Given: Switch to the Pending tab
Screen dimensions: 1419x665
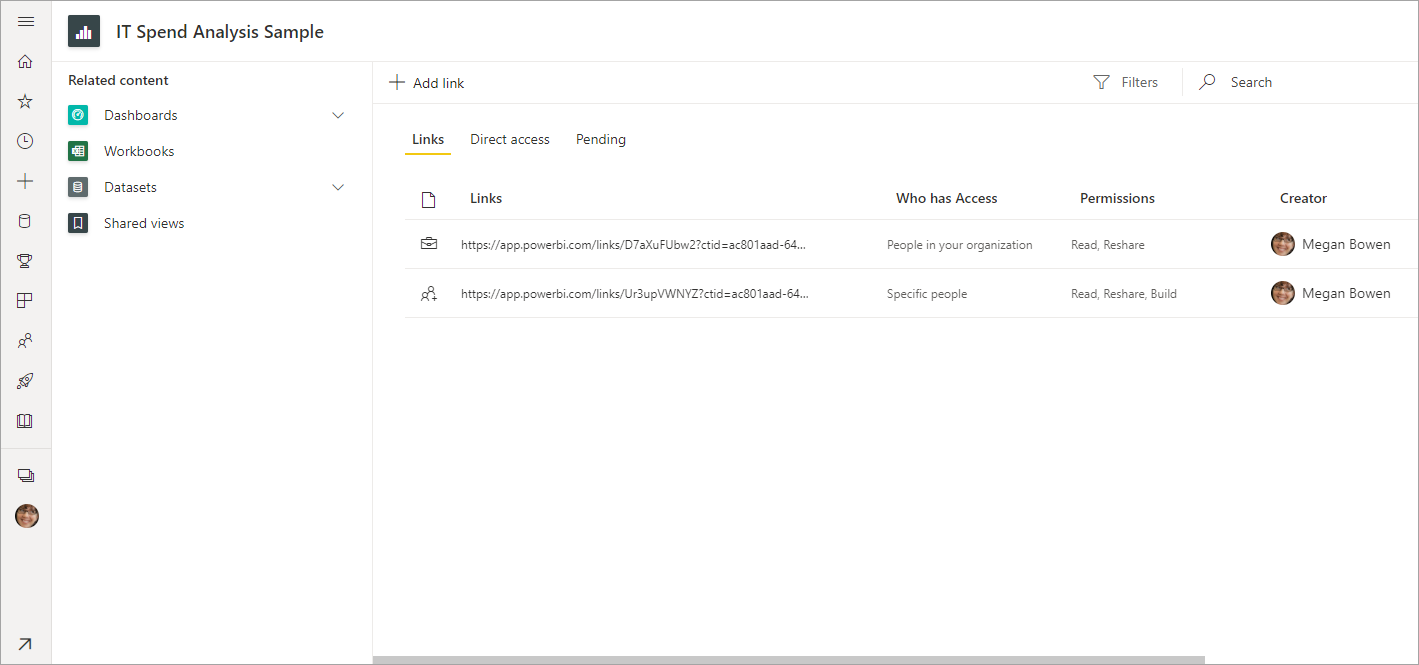Looking at the screenshot, I should [601, 139].
